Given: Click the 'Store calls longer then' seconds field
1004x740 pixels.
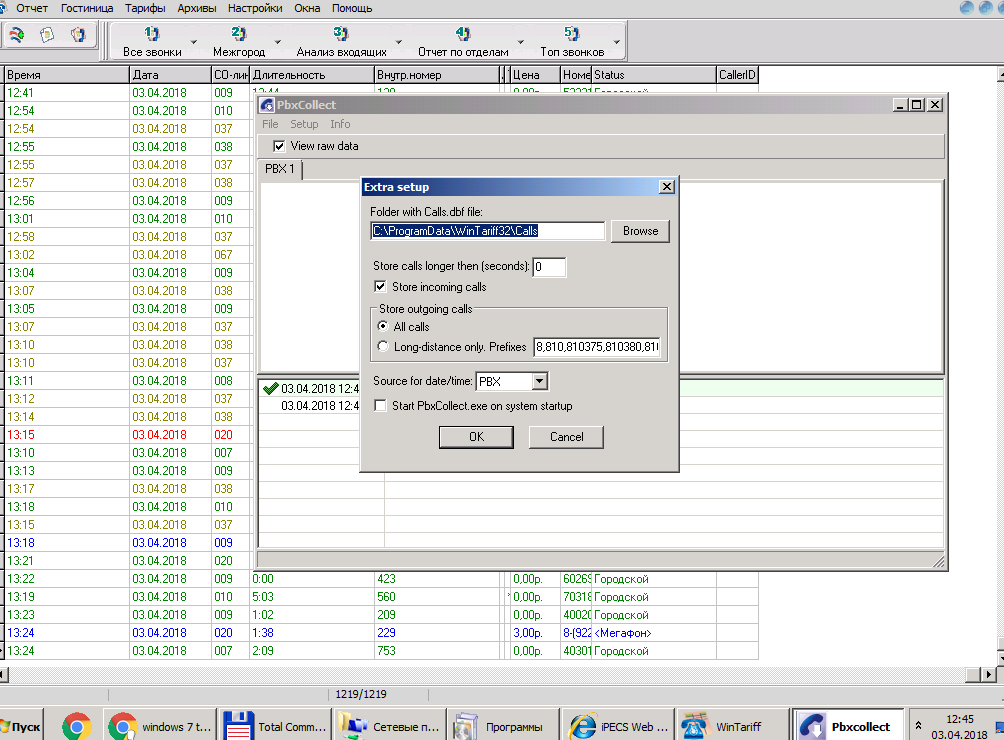Looking at the screenshot, I should [549, 267].
